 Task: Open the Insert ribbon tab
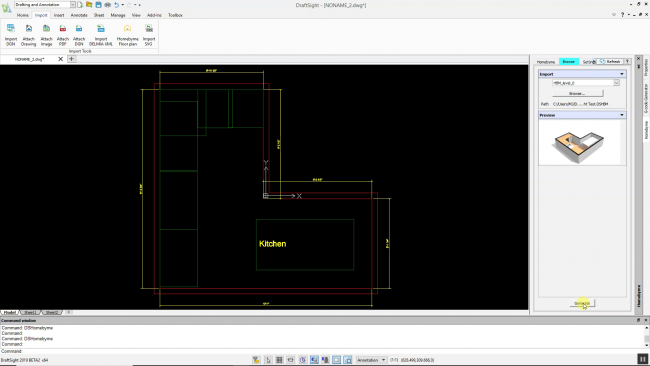tap(59, 15)
